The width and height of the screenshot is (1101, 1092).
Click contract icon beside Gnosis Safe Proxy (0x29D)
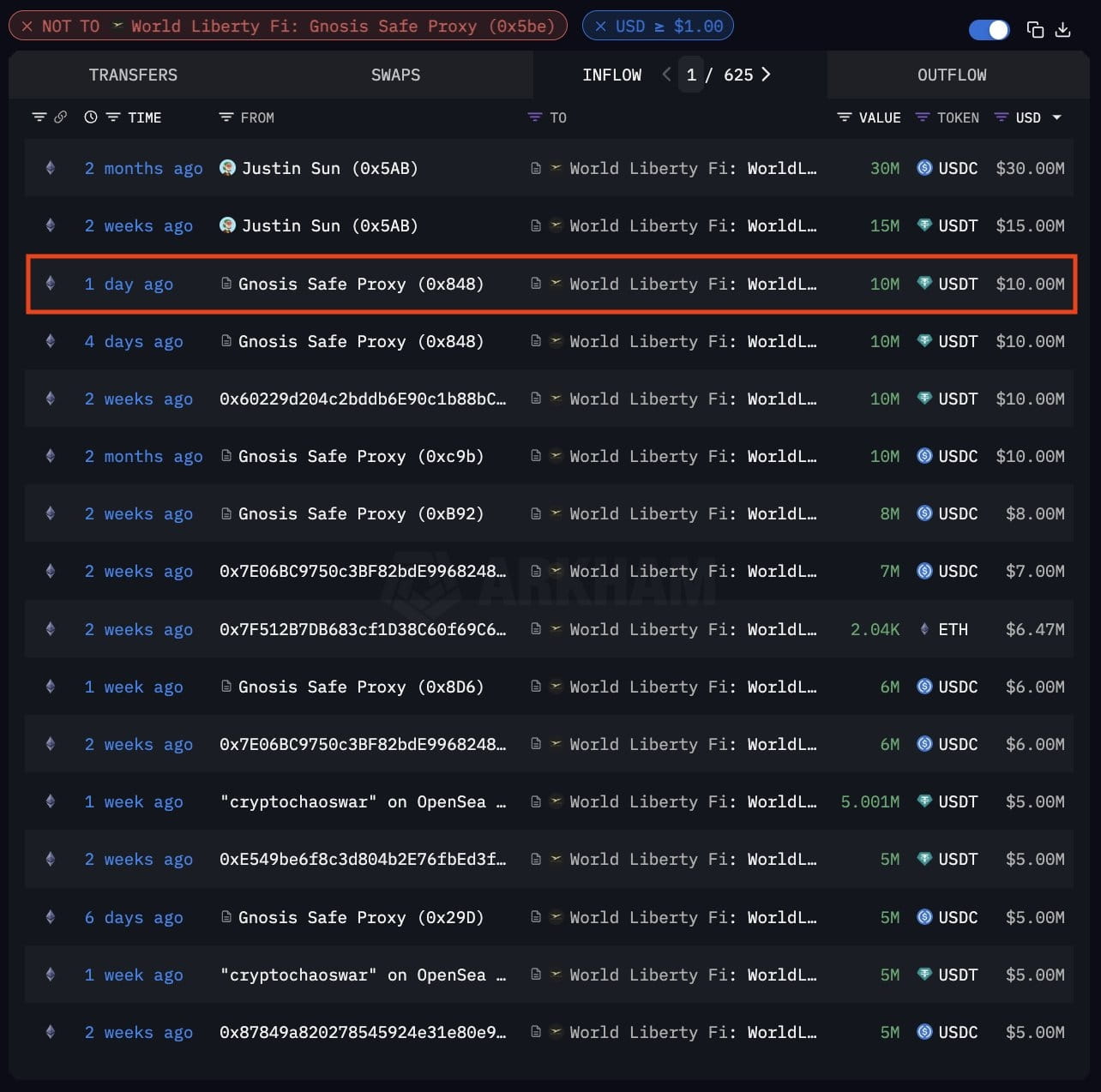coord(226,916)
